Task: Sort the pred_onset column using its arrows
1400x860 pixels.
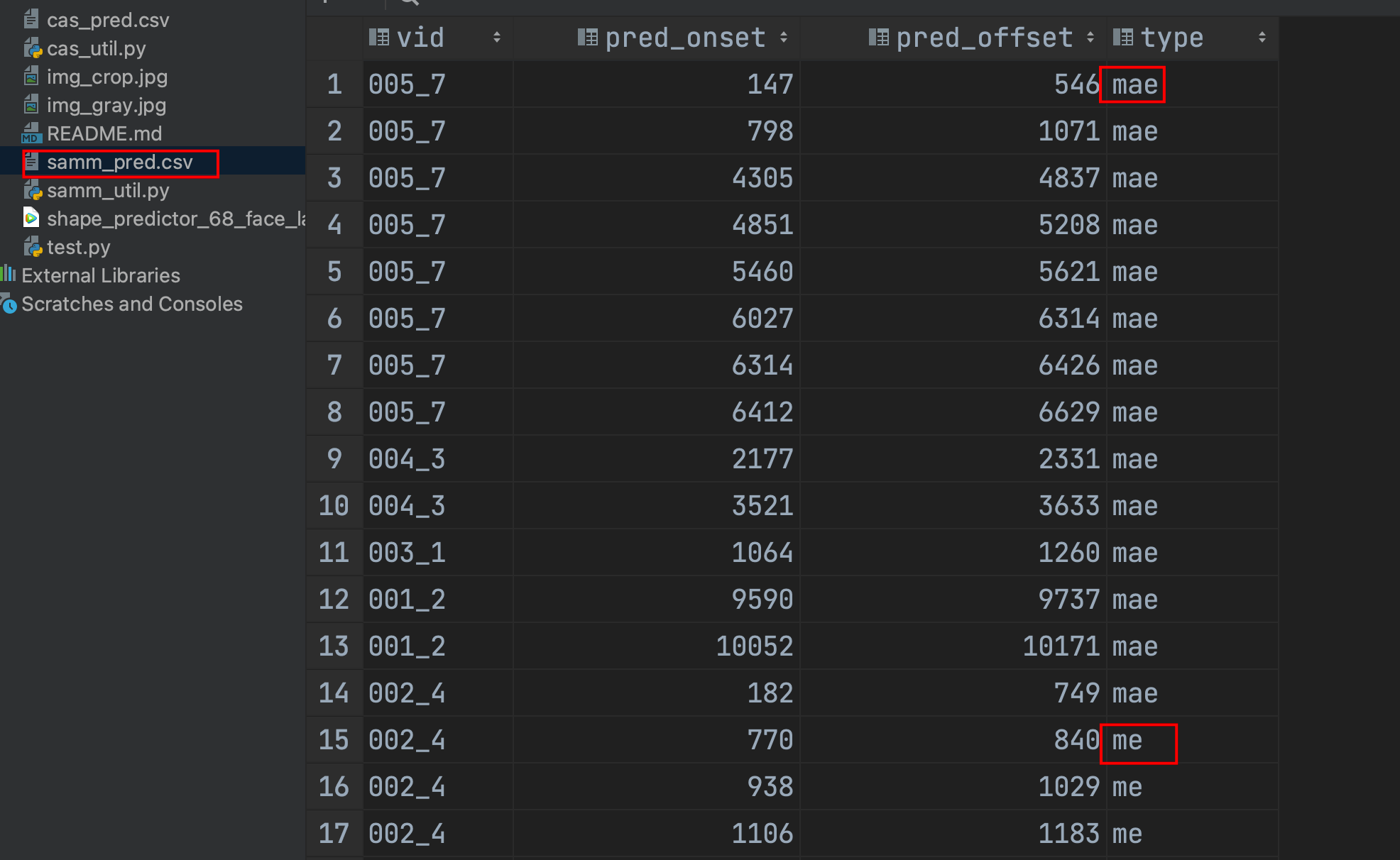Action: (784, 38)
